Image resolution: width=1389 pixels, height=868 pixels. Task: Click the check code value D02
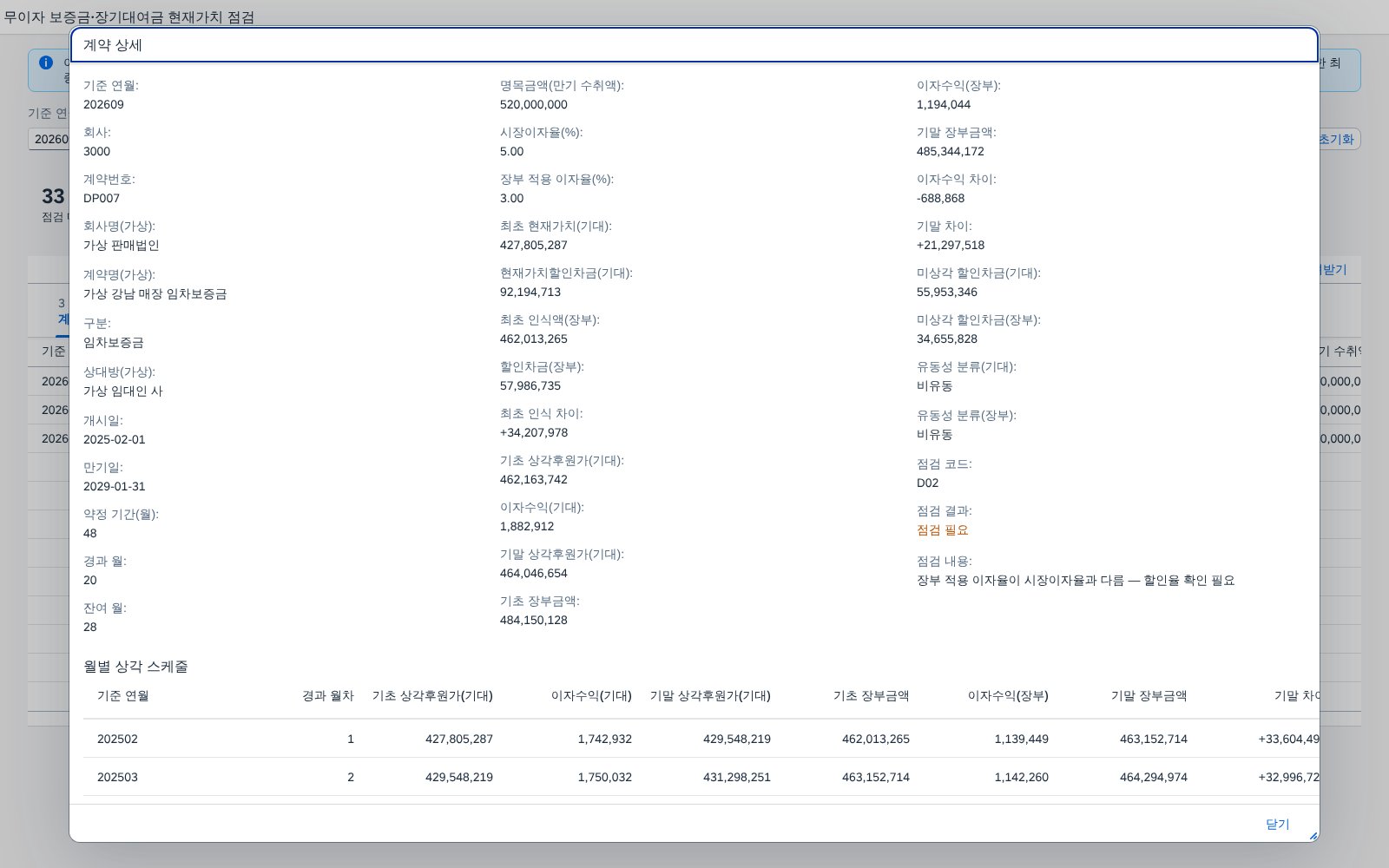(x=927, y=483)
